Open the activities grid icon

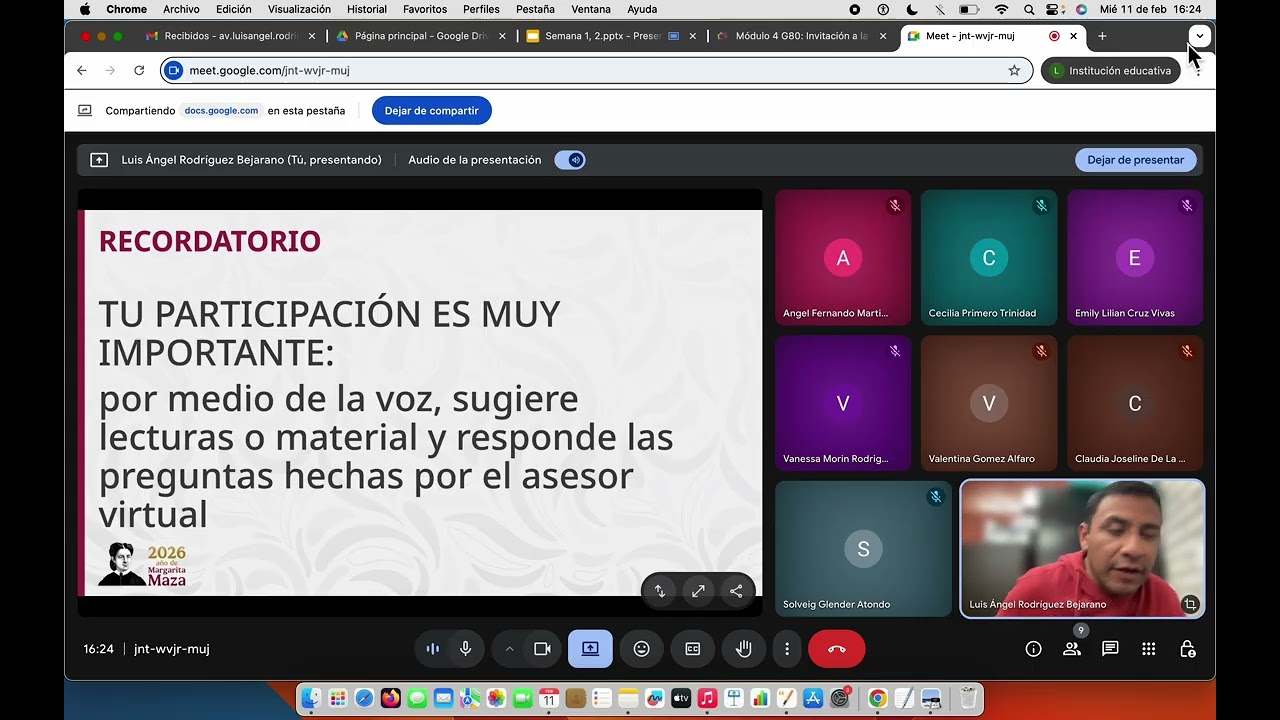coord(1149,649)
